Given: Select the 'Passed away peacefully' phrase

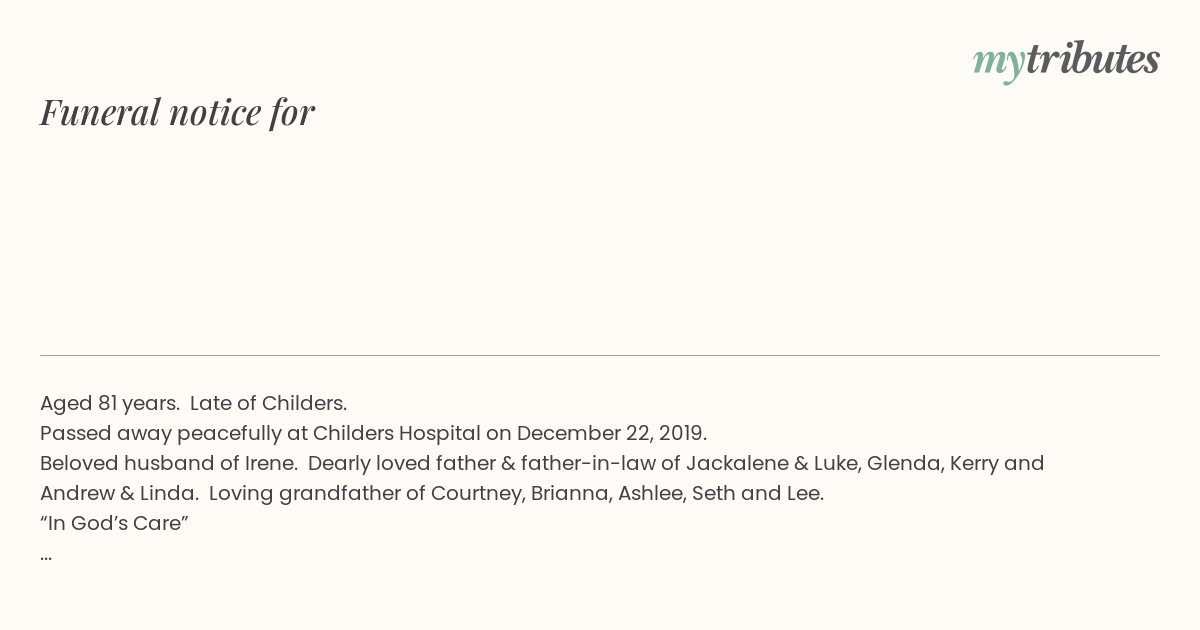Looking at the screenshot, I should pyautogui.click(x=146, y=434).
